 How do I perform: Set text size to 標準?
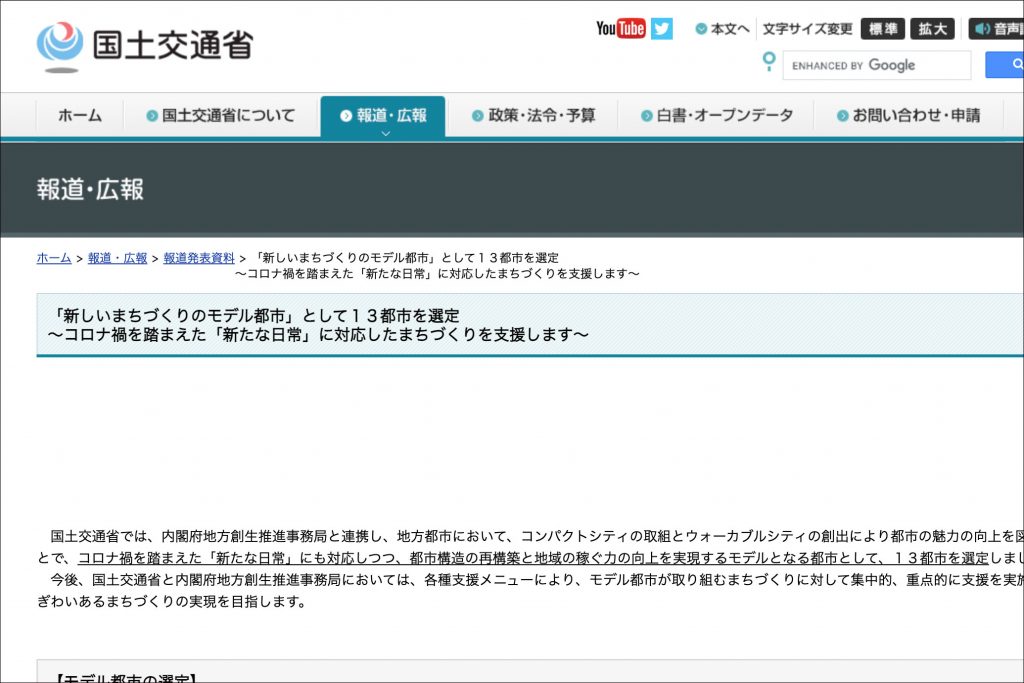coord(882,29)
